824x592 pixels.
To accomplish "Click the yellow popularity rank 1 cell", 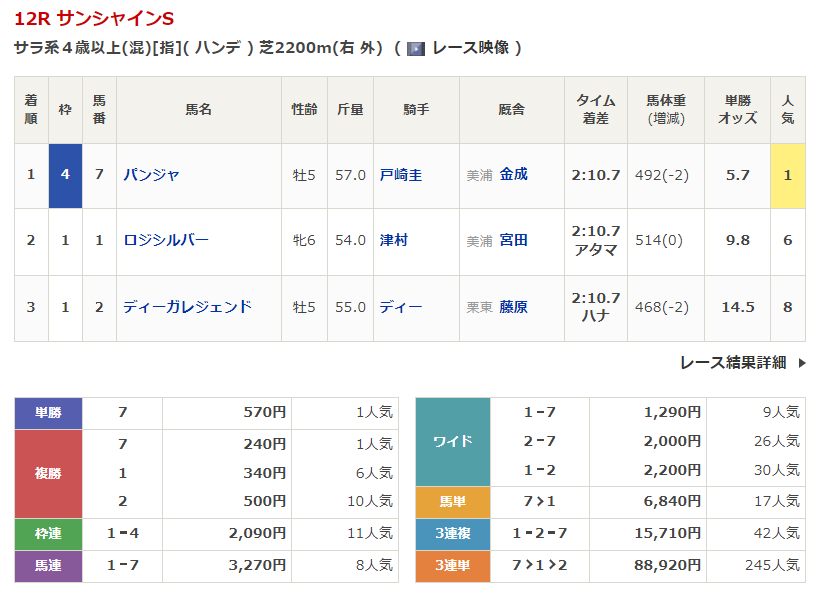I will (787, 175).
